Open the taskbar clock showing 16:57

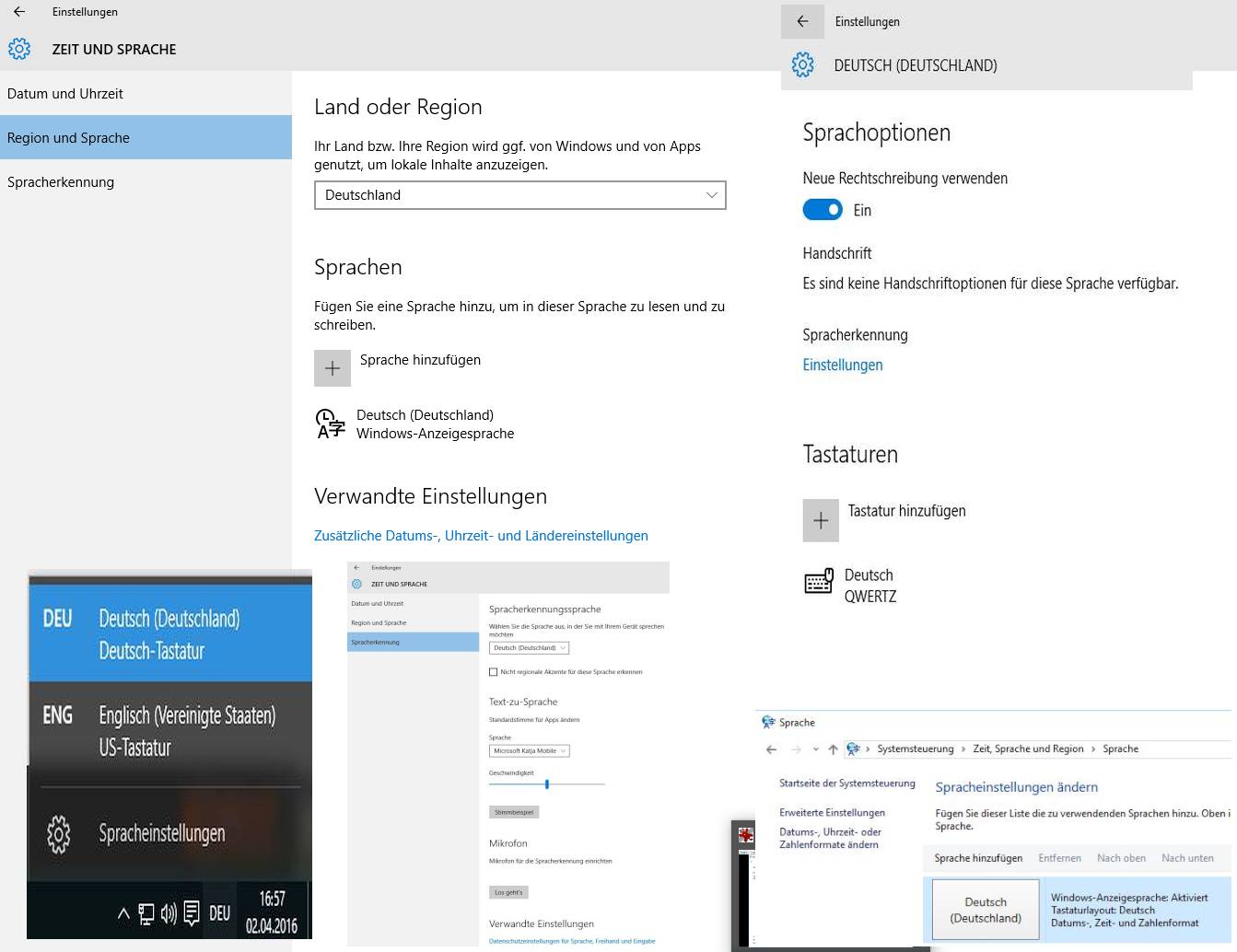(x=272, y=912)
